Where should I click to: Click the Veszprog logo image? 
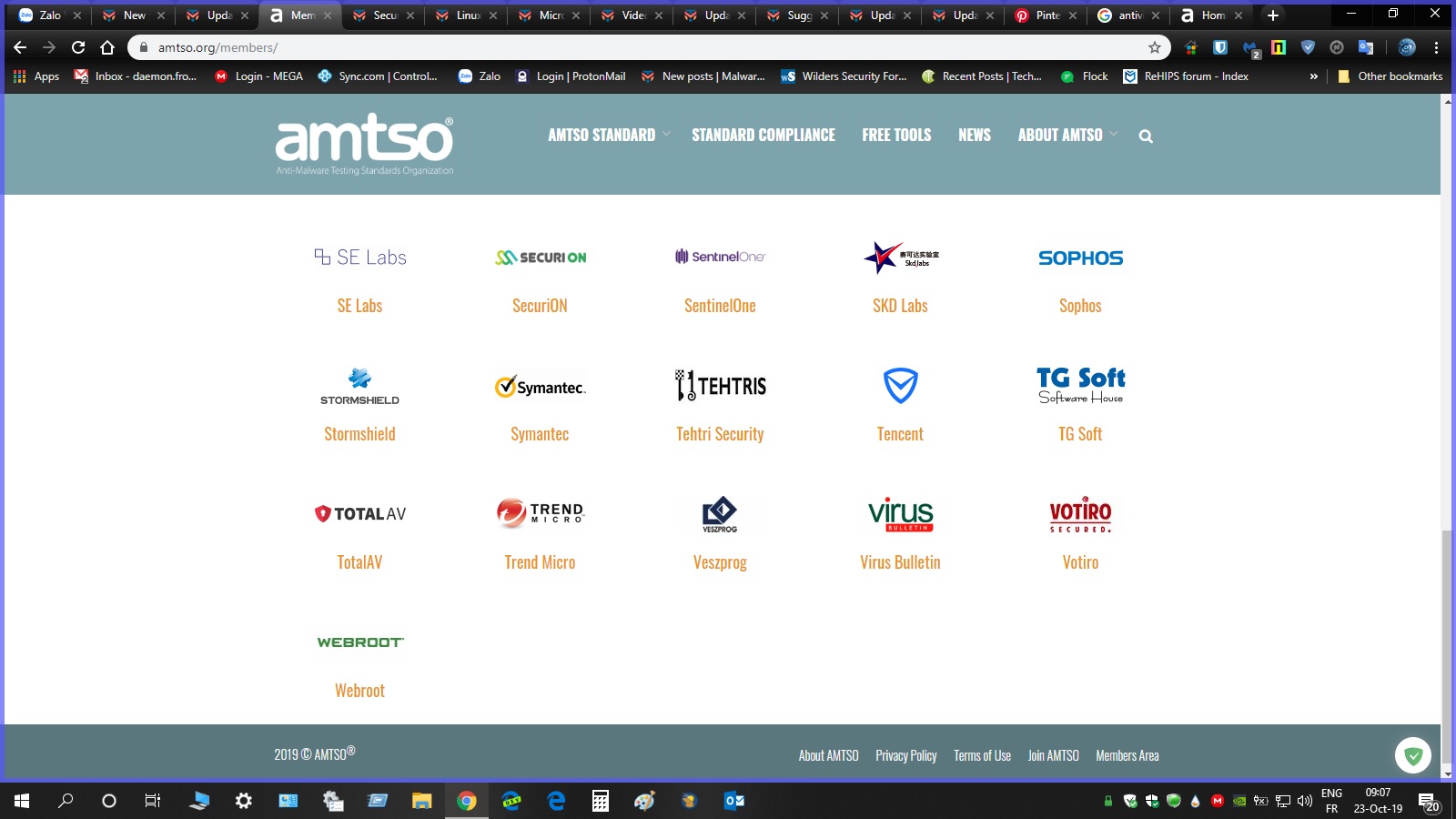point(720,514)
